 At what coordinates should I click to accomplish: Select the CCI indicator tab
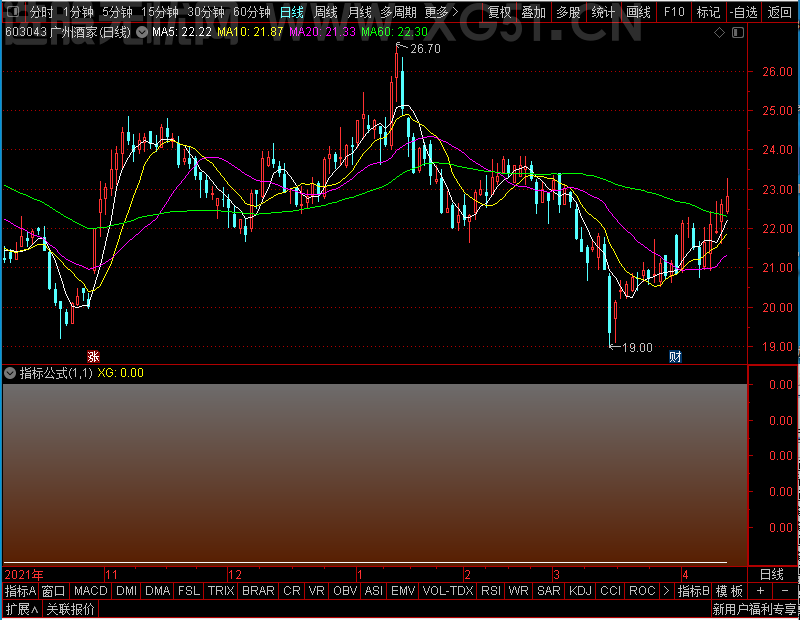click(611, 591)
